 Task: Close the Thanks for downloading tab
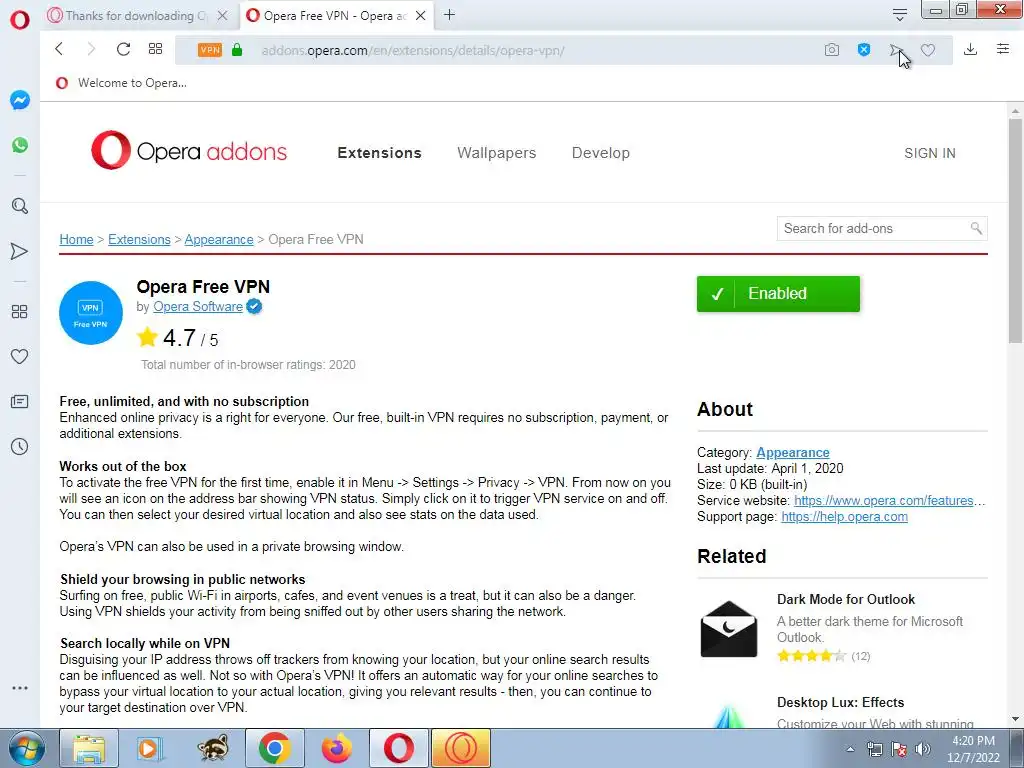223,16
